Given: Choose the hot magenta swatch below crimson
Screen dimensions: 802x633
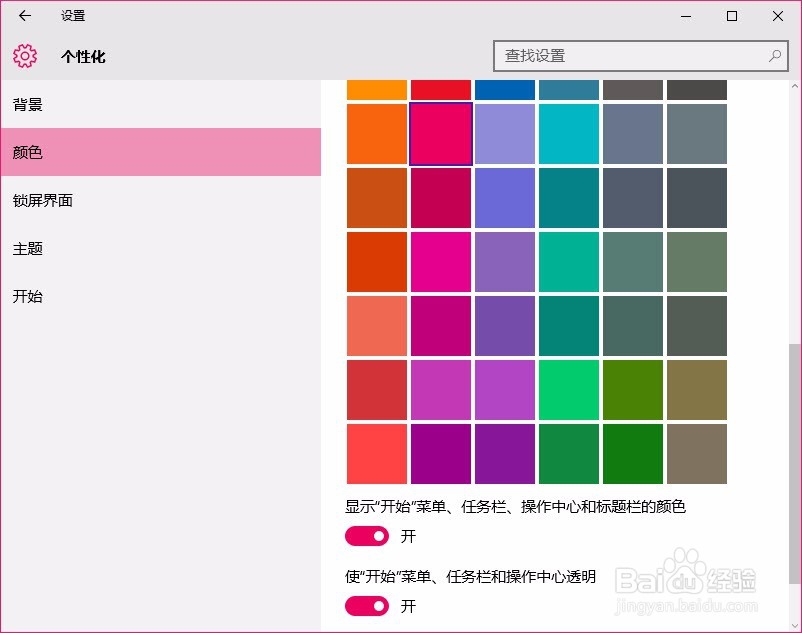Looking at the screenshot, I should (x=441, y=262).
